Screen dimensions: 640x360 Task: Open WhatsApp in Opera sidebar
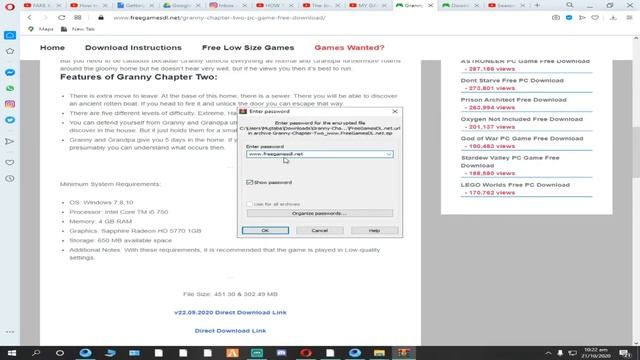10,88
